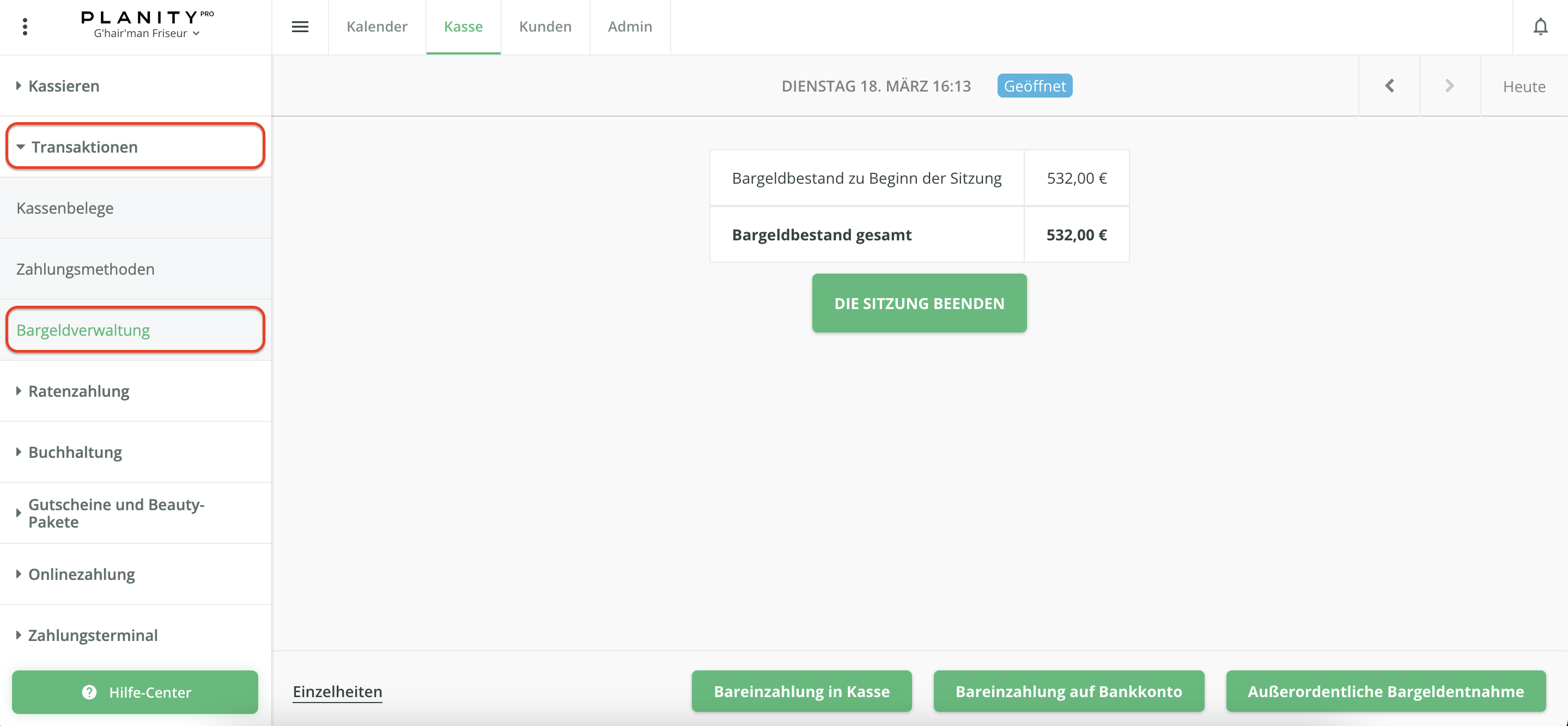Image resolution: width=1568 pixels, height=726 pixels.
Task: Open the Hilfe-Center help button
Action: pyautogui.click(x=135, y=692)
